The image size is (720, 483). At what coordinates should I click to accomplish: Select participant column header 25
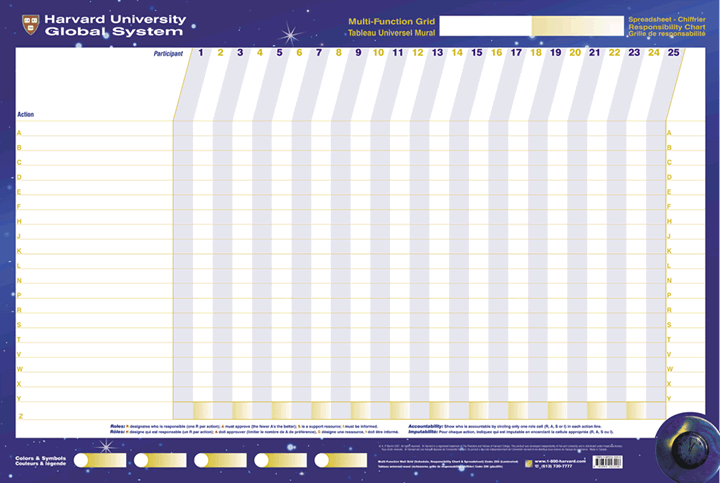[673, 52]
